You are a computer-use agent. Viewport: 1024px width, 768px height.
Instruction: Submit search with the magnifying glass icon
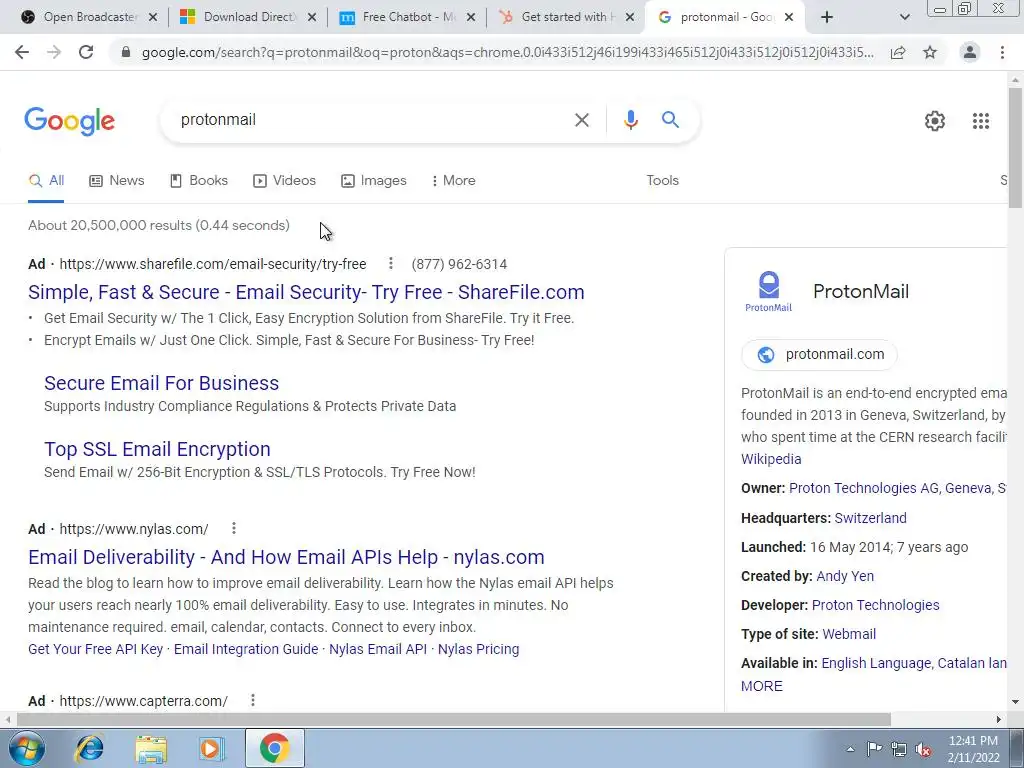click(x=670, y=120)
